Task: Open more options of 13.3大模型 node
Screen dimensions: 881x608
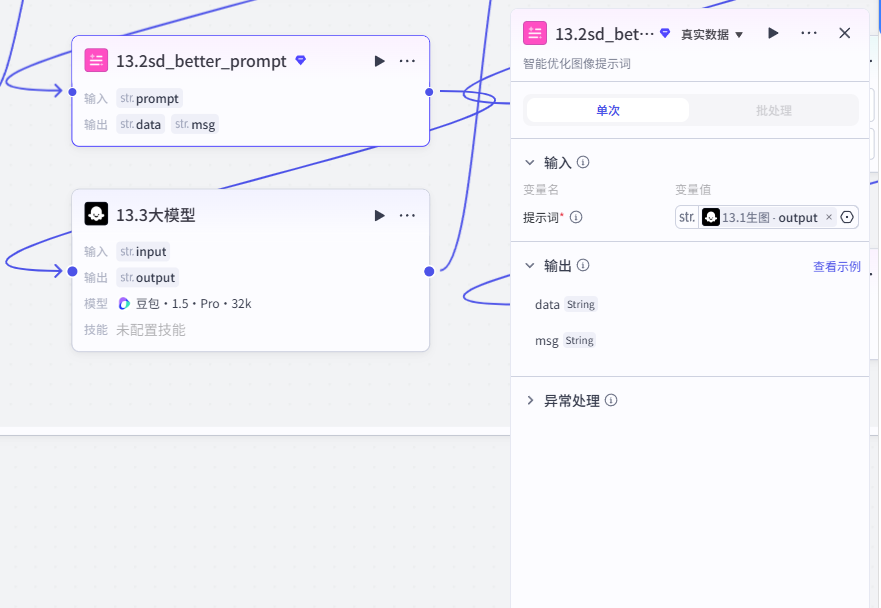Action: [407, 215]
